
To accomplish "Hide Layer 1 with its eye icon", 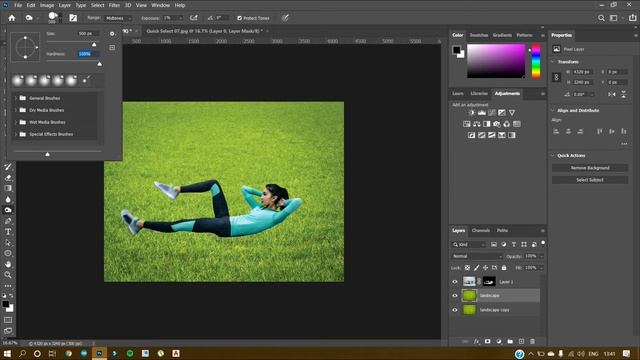I will coord(455,282).
